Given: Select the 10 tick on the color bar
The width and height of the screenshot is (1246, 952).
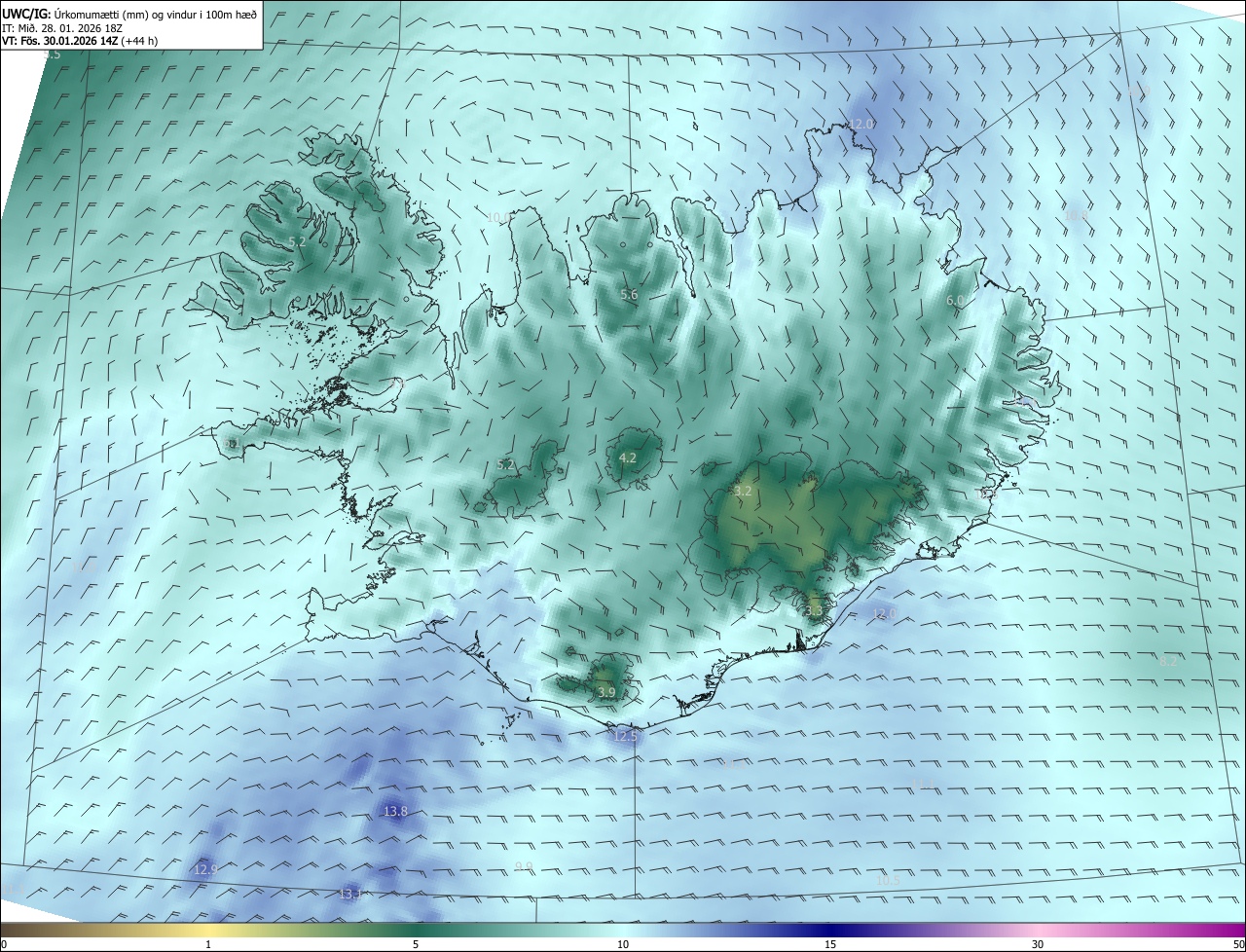Looking at the screenshot, I should [623, 944].
